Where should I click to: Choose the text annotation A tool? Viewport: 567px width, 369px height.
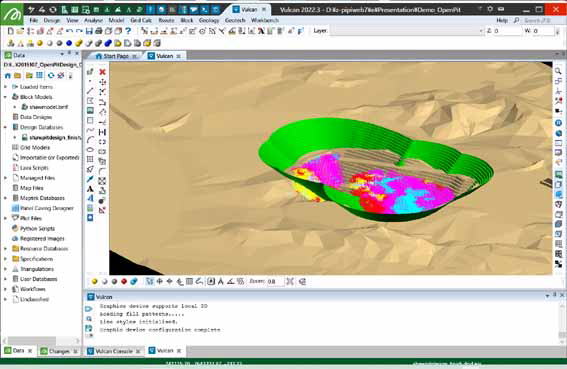(x=90, y=189)
